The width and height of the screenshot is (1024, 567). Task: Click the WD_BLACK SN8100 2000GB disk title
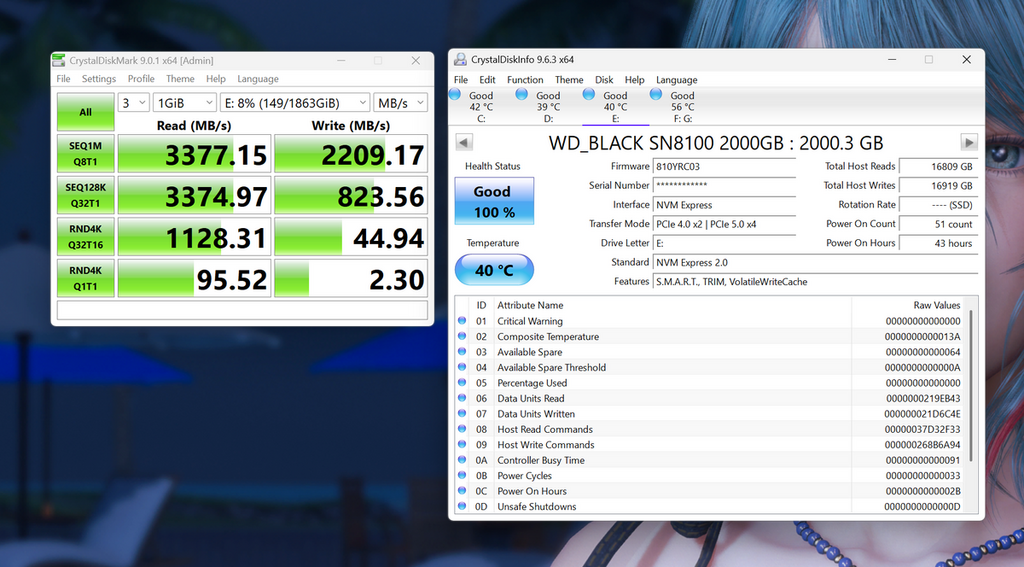(x=716, y=142)
